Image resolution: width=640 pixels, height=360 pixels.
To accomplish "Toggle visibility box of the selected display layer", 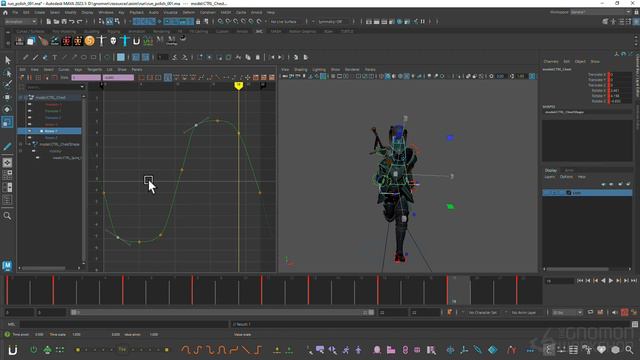I will 553,193.
